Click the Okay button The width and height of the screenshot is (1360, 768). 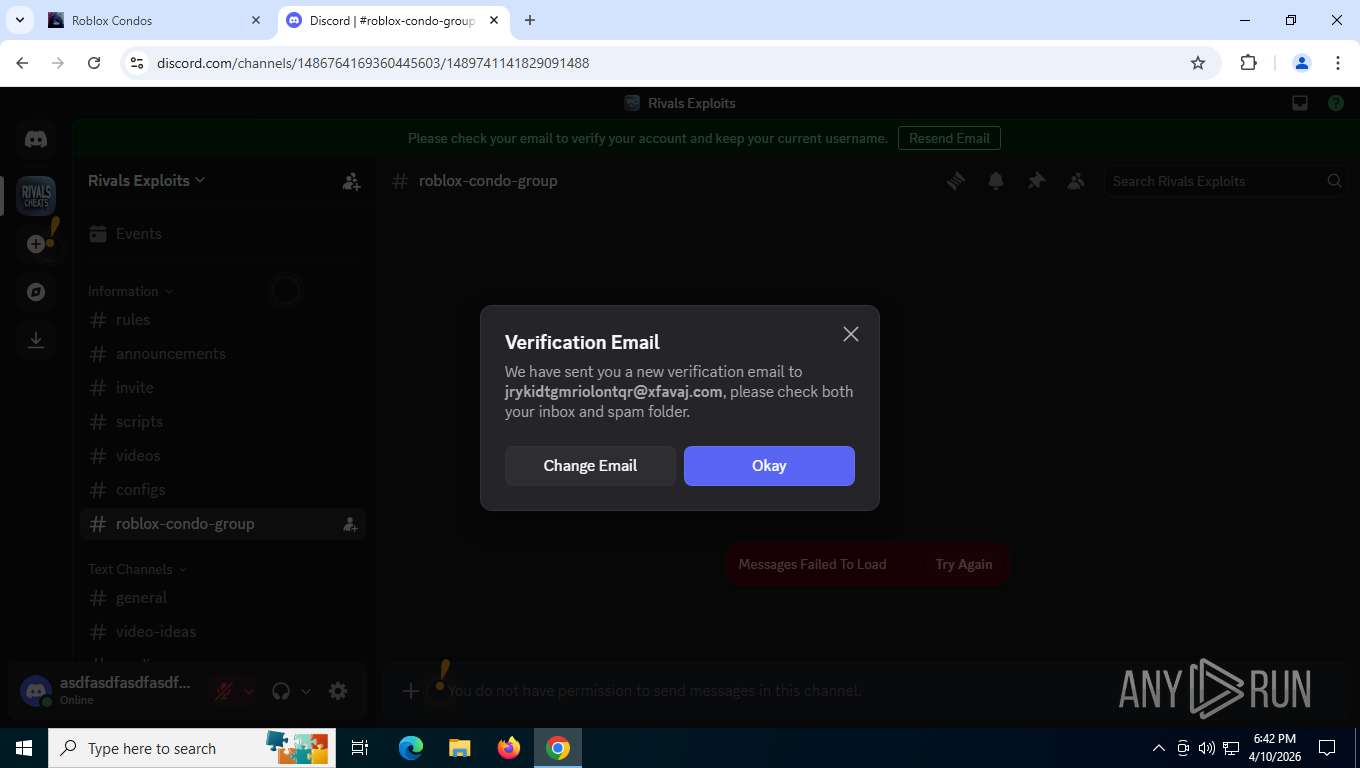(x=769, y=466)
